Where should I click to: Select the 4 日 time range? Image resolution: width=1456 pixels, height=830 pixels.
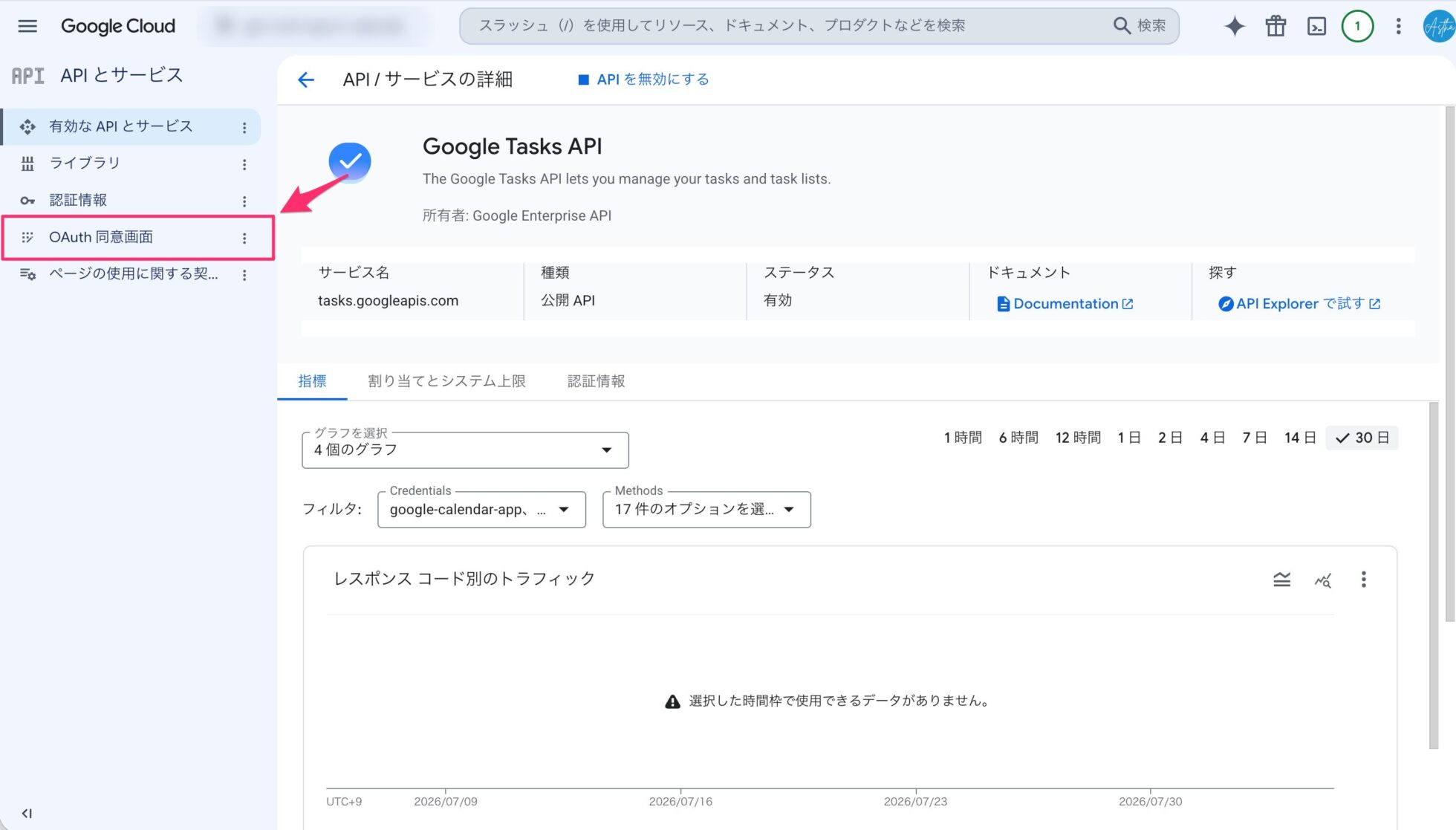(x=1212, y=438)
